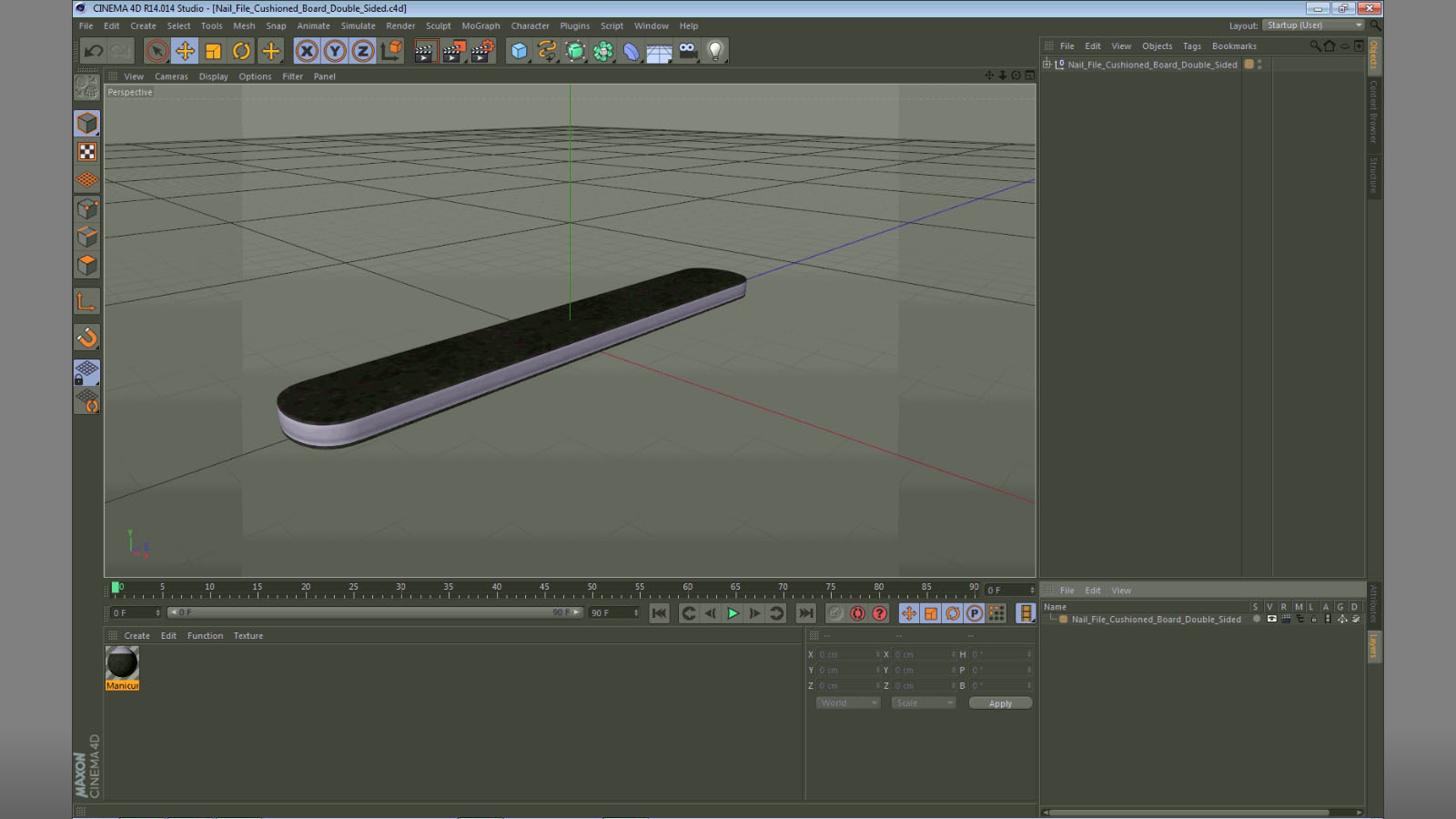Viewport: 1456px width, 819px height.
Task: Select the Rotate tool in top toolbar
Action: pyautogui.click(x=241, y=51)
